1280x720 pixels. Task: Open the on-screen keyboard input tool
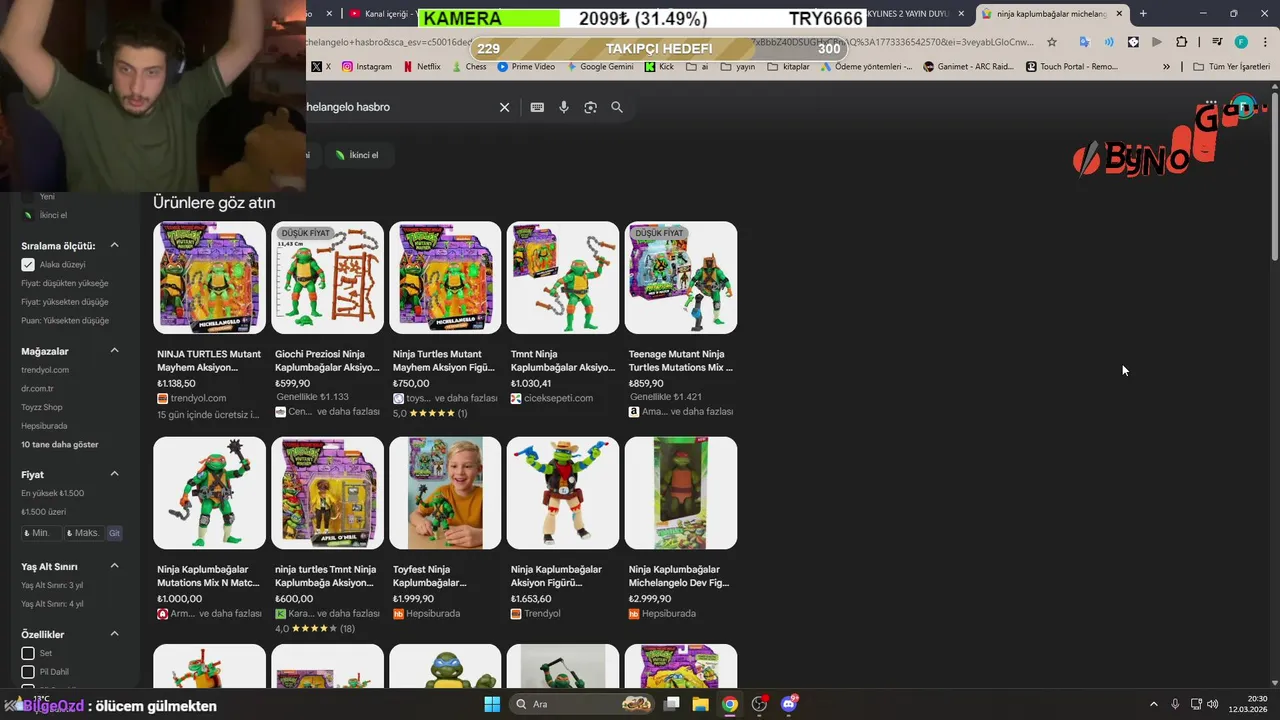point(537,107)
